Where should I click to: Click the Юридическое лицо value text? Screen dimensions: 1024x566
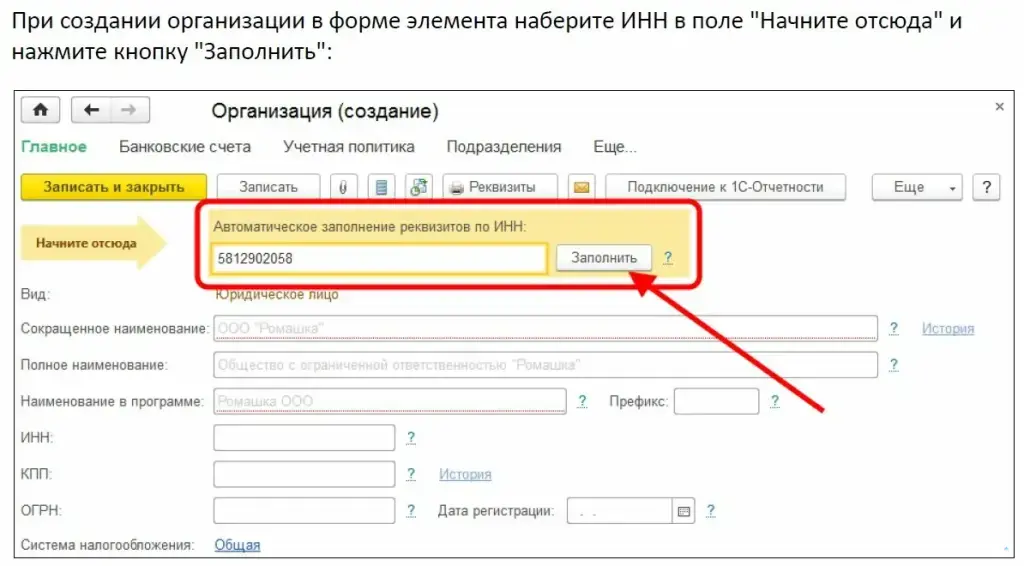[x=277, y=294]
